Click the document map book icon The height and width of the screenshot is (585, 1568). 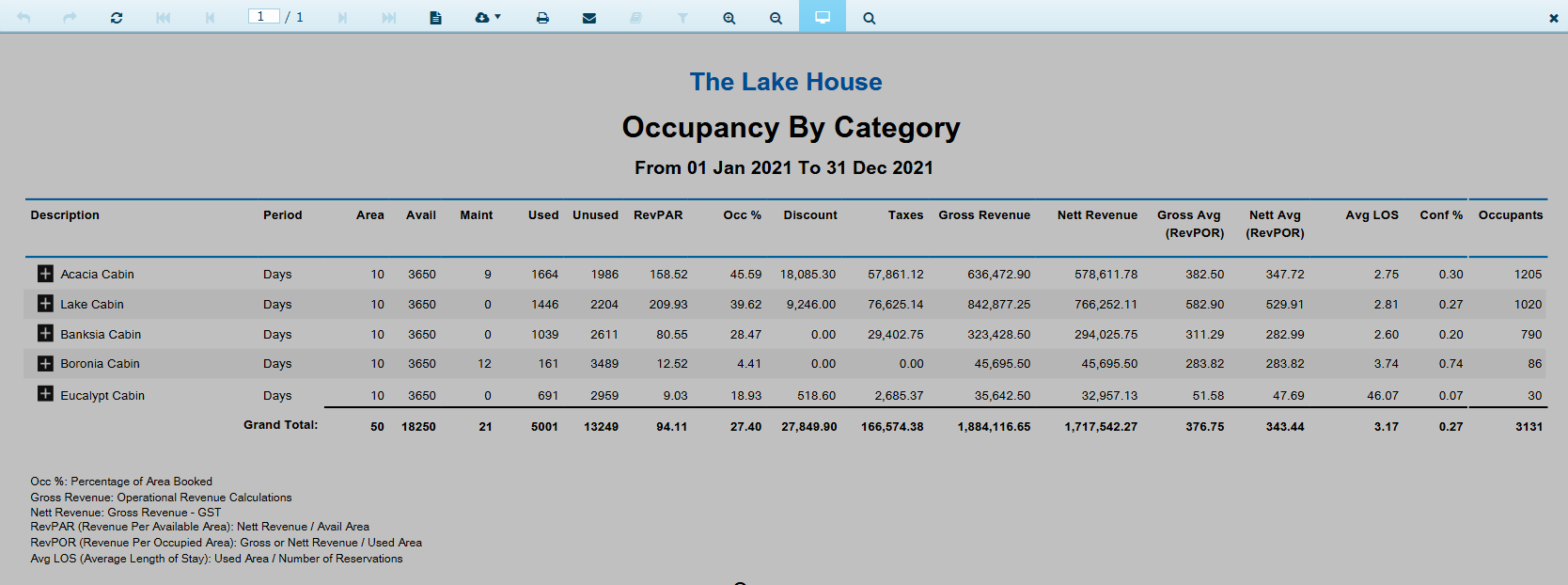click(635, 17)
